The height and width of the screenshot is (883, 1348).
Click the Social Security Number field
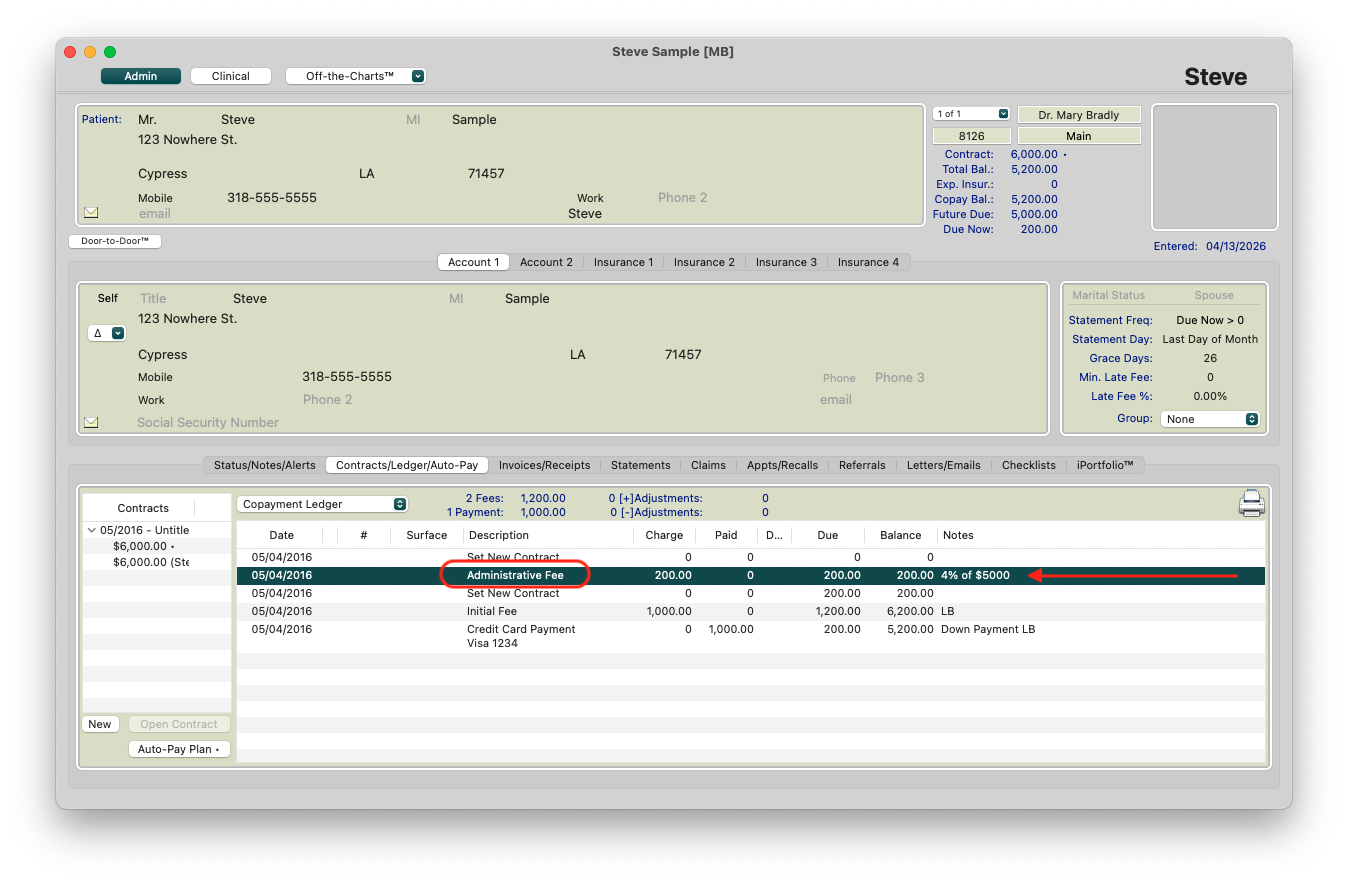click(208, 423)
